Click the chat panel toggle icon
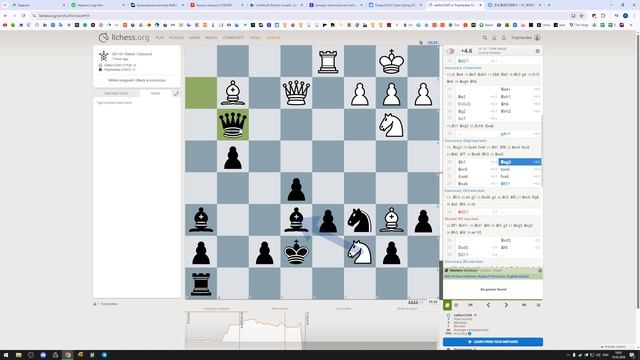The width and height of the screenshot is (640, 360). pyautogui.click(x=176, y=93)
